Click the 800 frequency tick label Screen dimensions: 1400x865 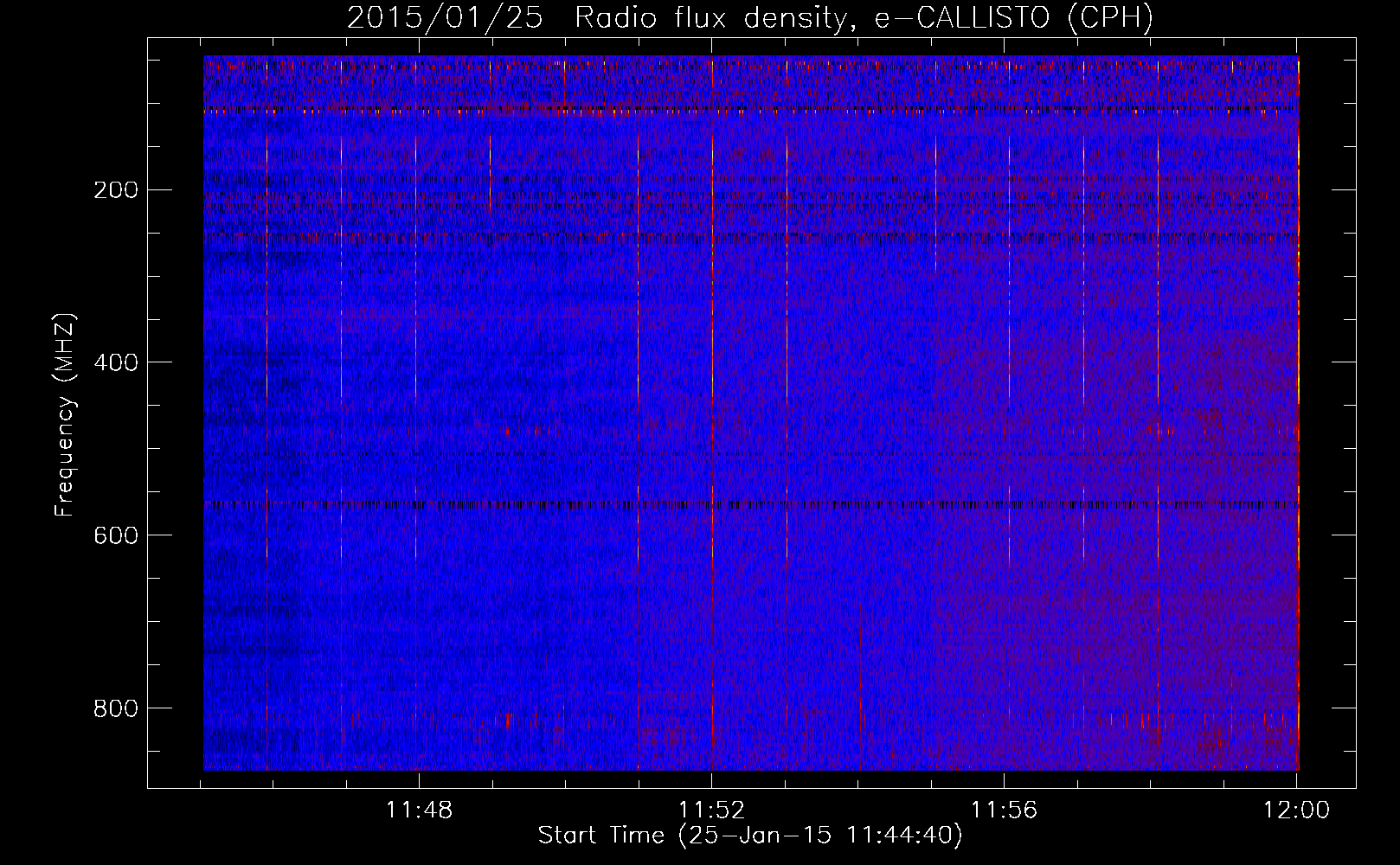pos(115,708)
